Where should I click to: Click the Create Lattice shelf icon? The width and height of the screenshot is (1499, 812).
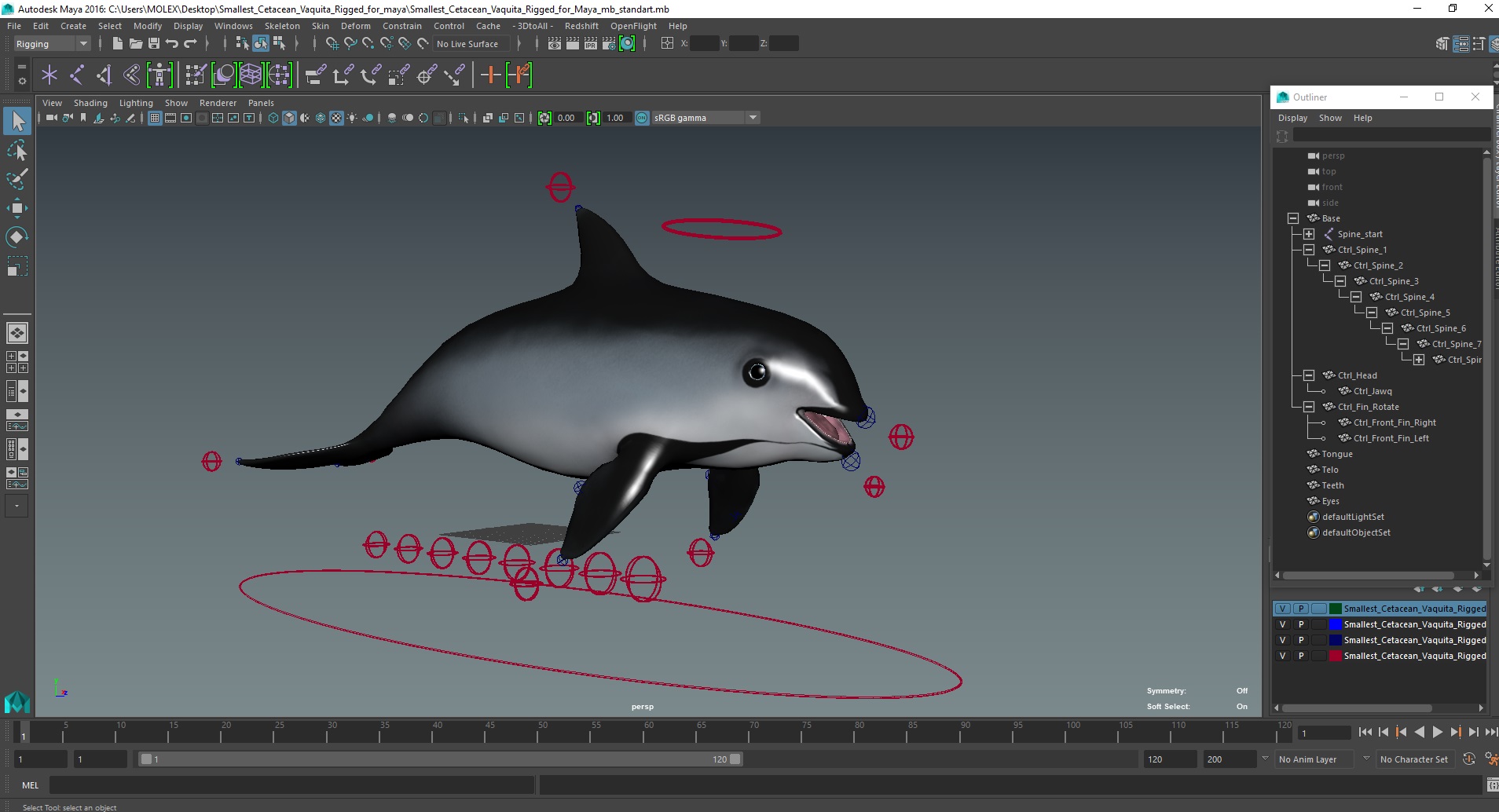[251, 75]
